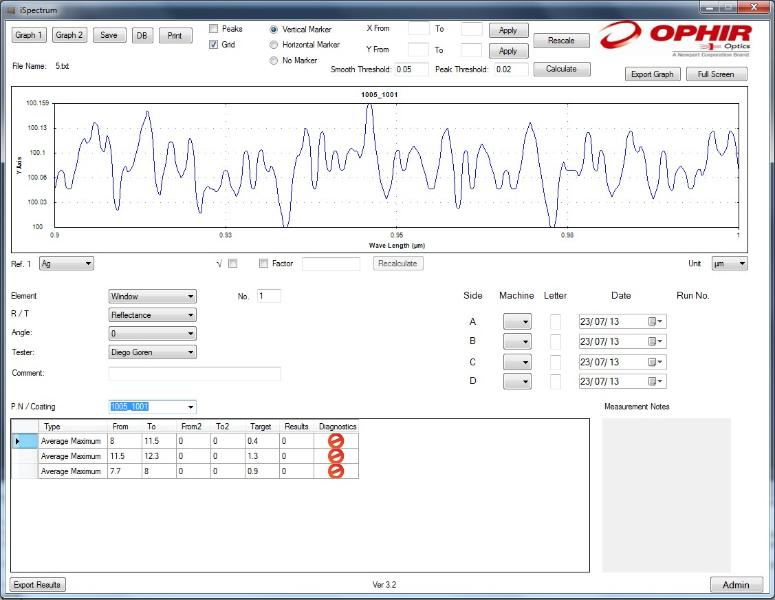
Task: Enable the Factor checkbox
Action: pyautogui.click(x=263, y=263)
